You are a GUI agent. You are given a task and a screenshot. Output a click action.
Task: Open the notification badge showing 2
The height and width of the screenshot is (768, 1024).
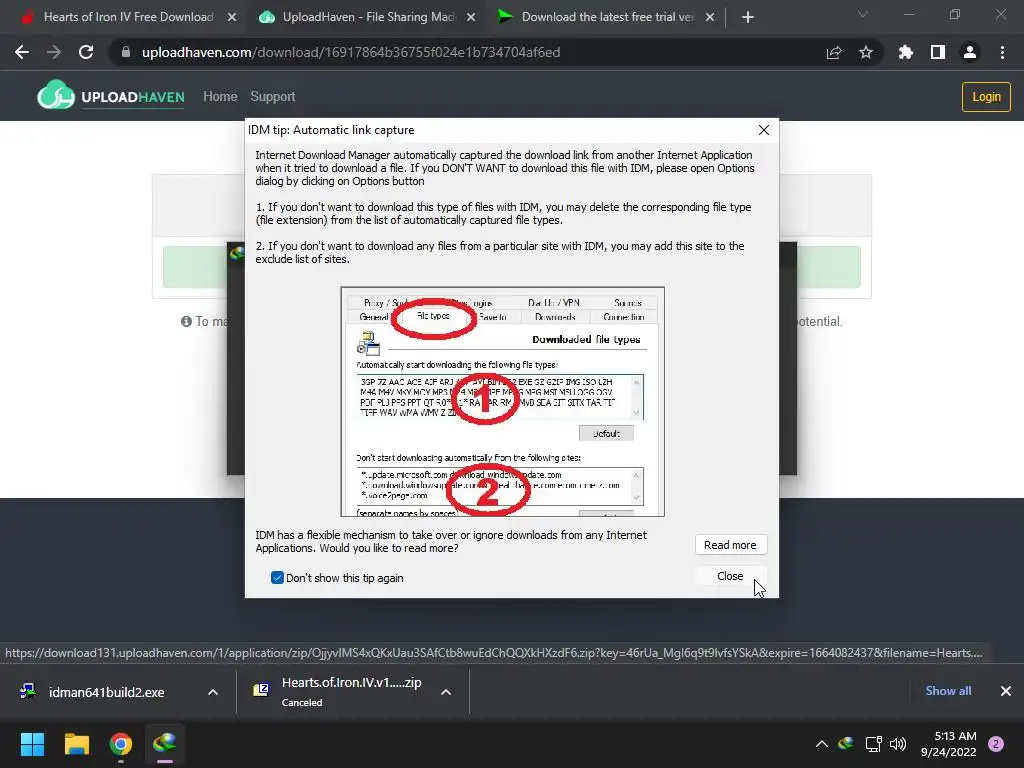point(996,744)
